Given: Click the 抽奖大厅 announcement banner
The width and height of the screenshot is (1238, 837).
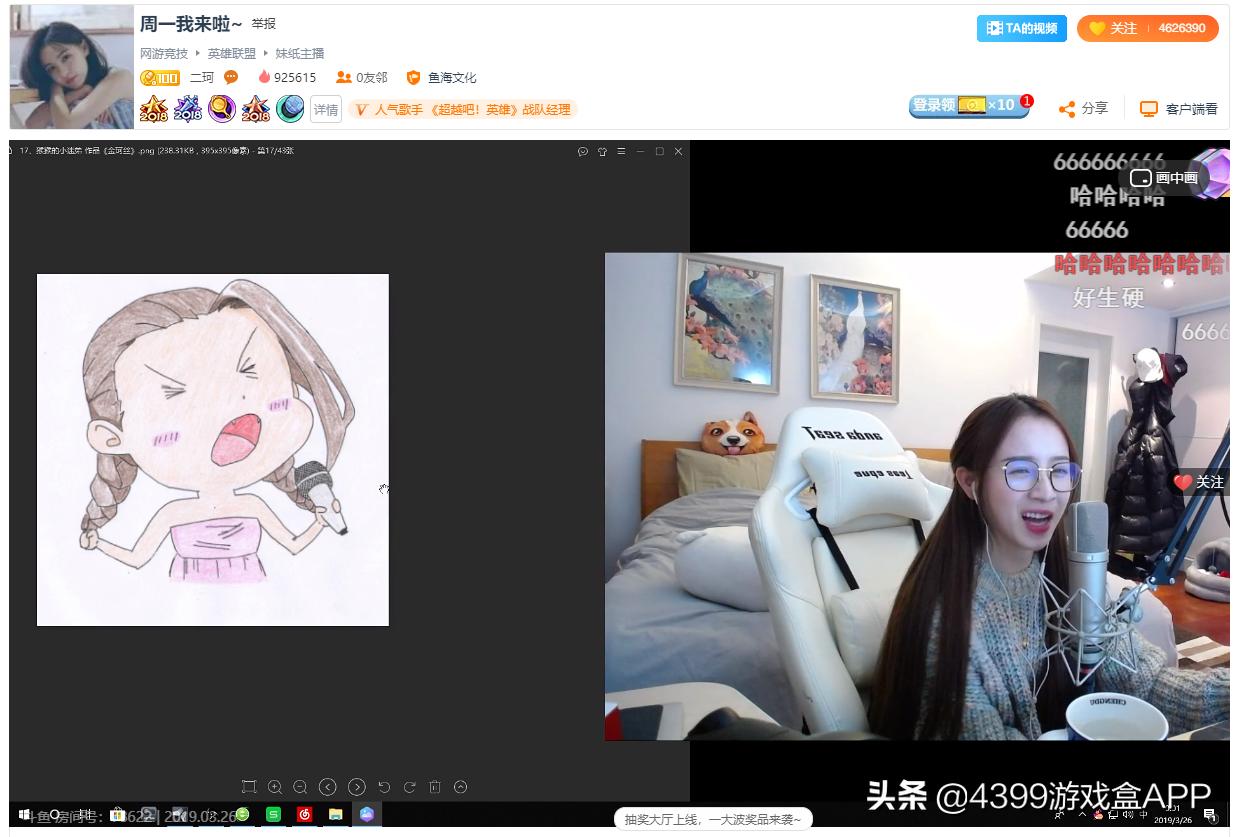Looking at the screenshot, I should tap(714, 817).
